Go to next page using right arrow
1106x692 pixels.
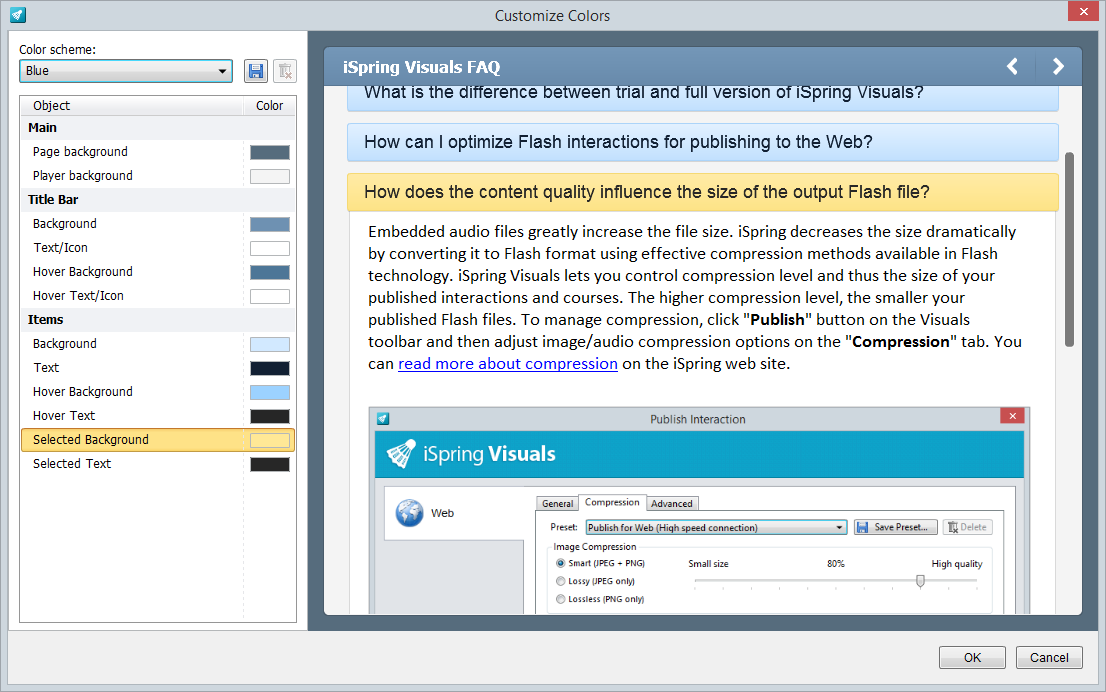tap(1058, 67)
